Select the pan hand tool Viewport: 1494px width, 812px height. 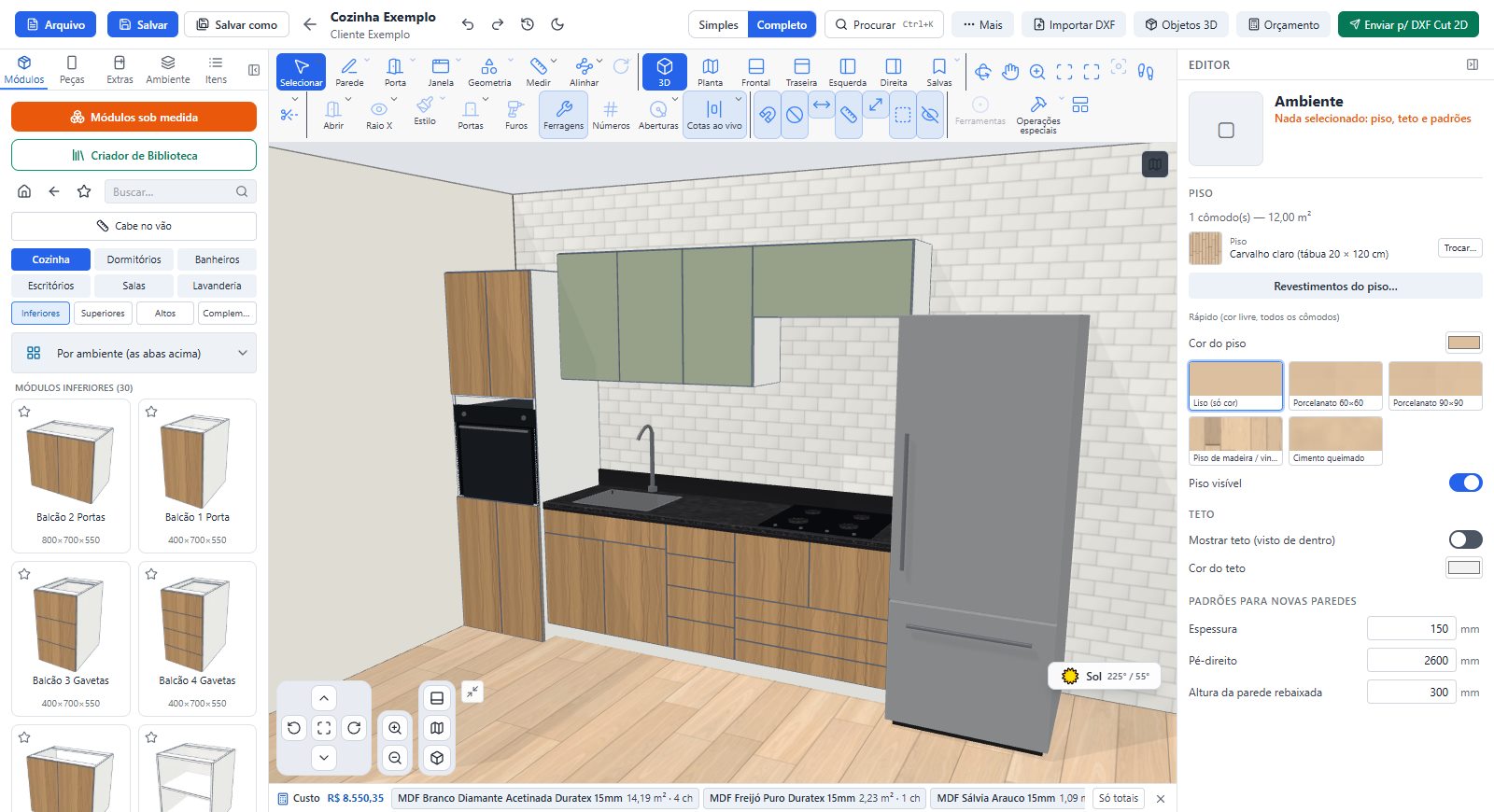pos(1010,72)
